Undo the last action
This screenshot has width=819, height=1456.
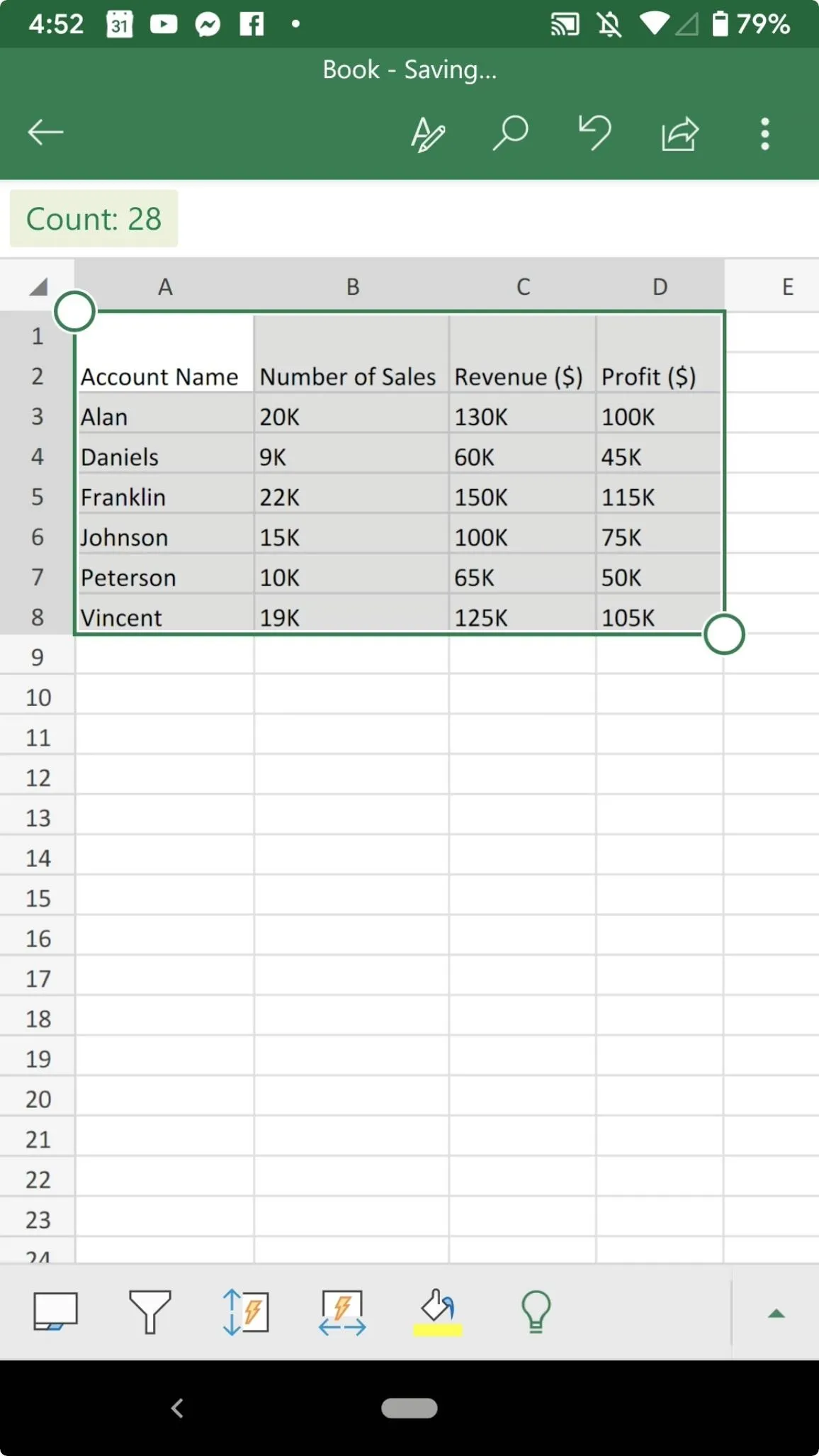594,133
